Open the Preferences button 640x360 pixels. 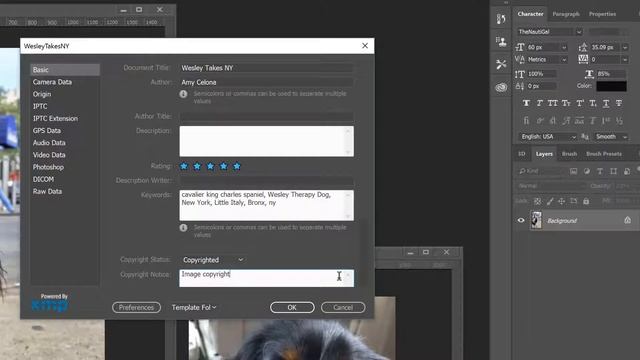[x=136, y=307]
